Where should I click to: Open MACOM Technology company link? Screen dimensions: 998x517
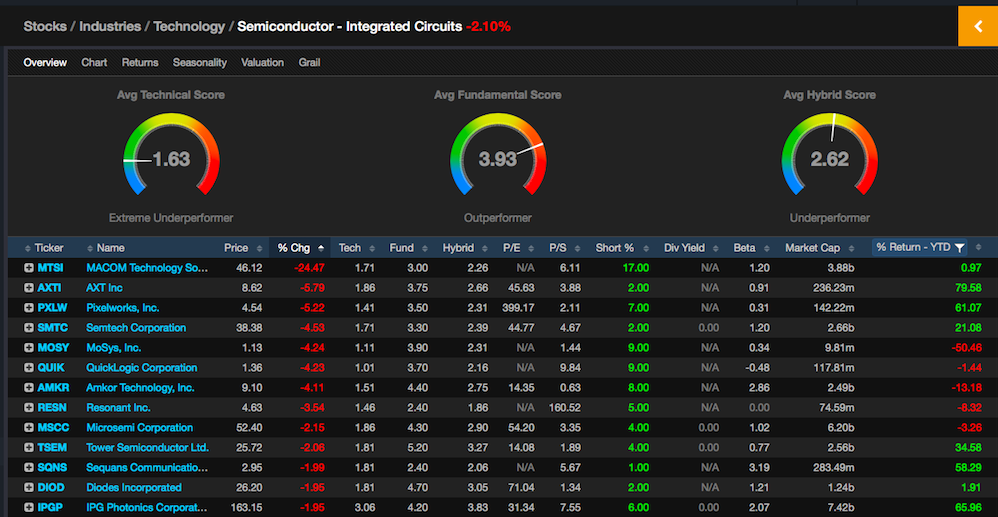(x=147, y=268)
